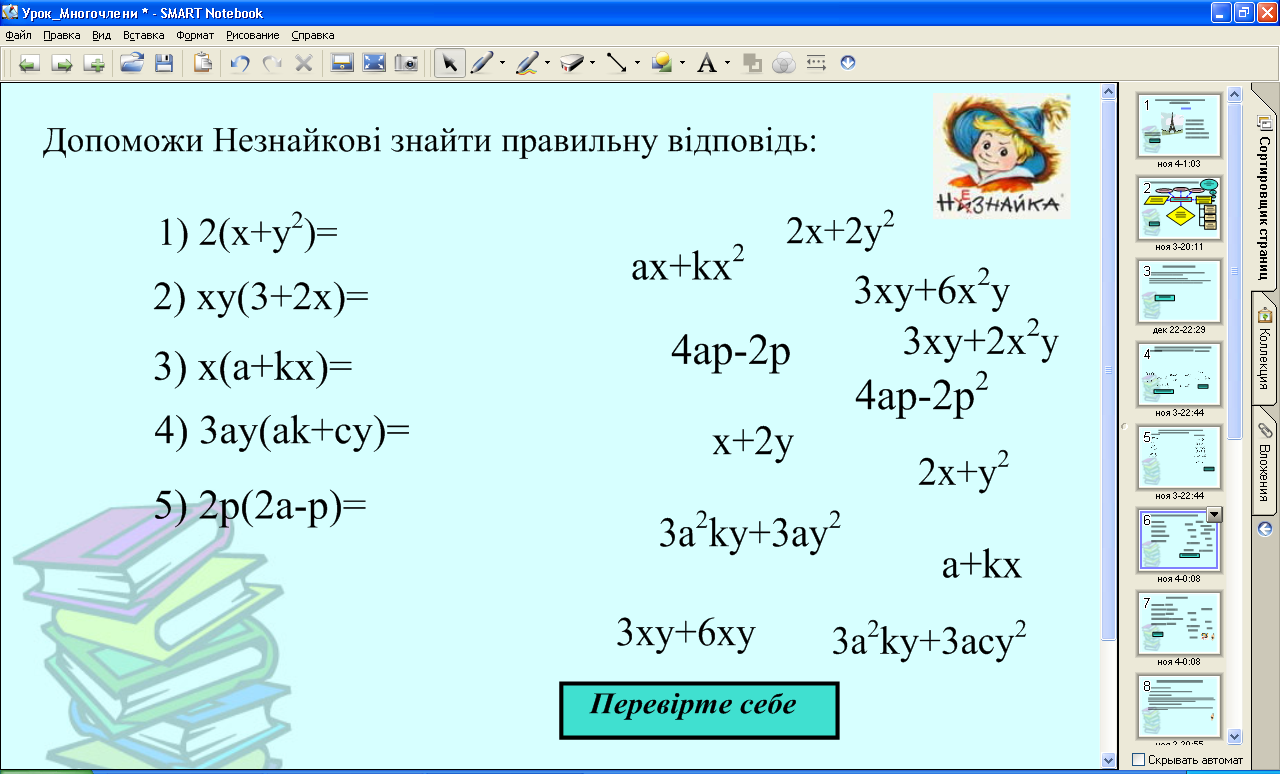Move toolbar to bottom with arrow icon
The height and width of the screenshot is (774, 1280).
848,62
